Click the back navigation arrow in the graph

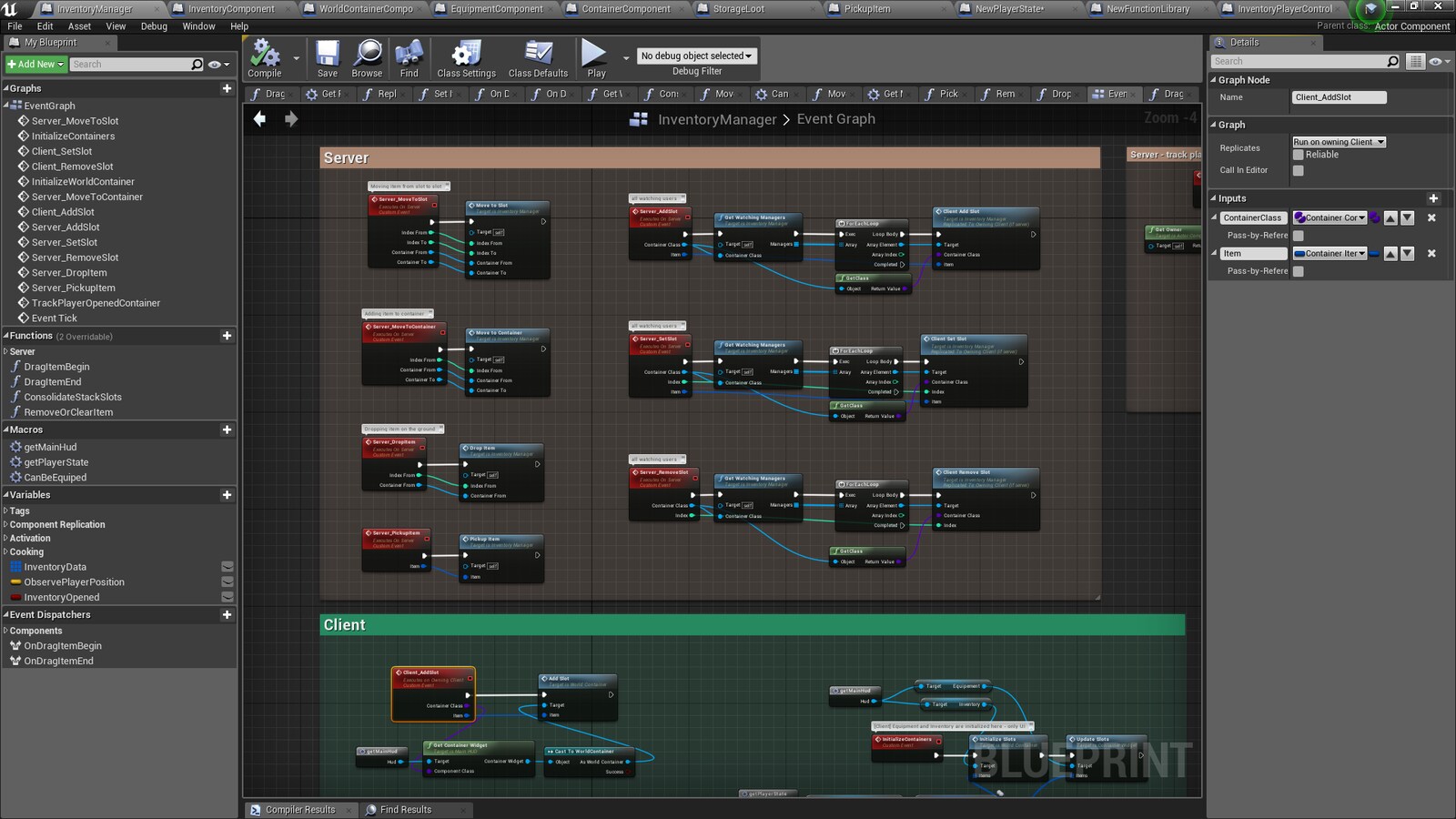tap(259, 118)
